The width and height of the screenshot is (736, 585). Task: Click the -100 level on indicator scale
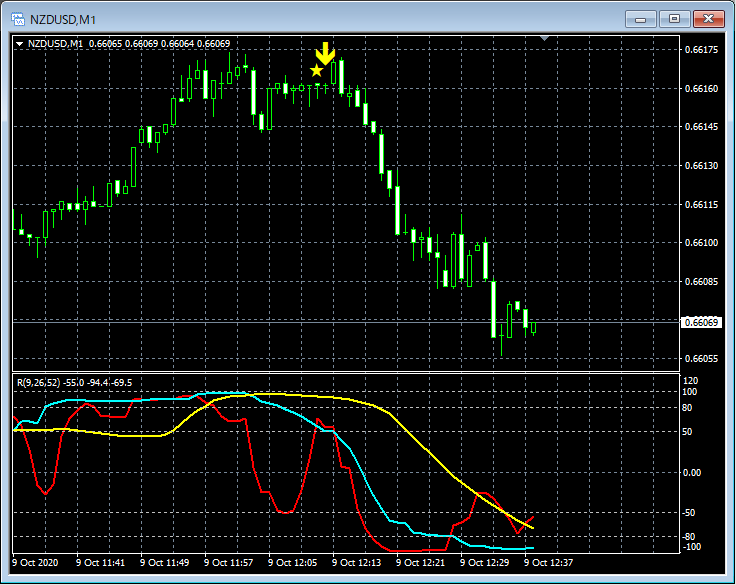tap(690, 547)
